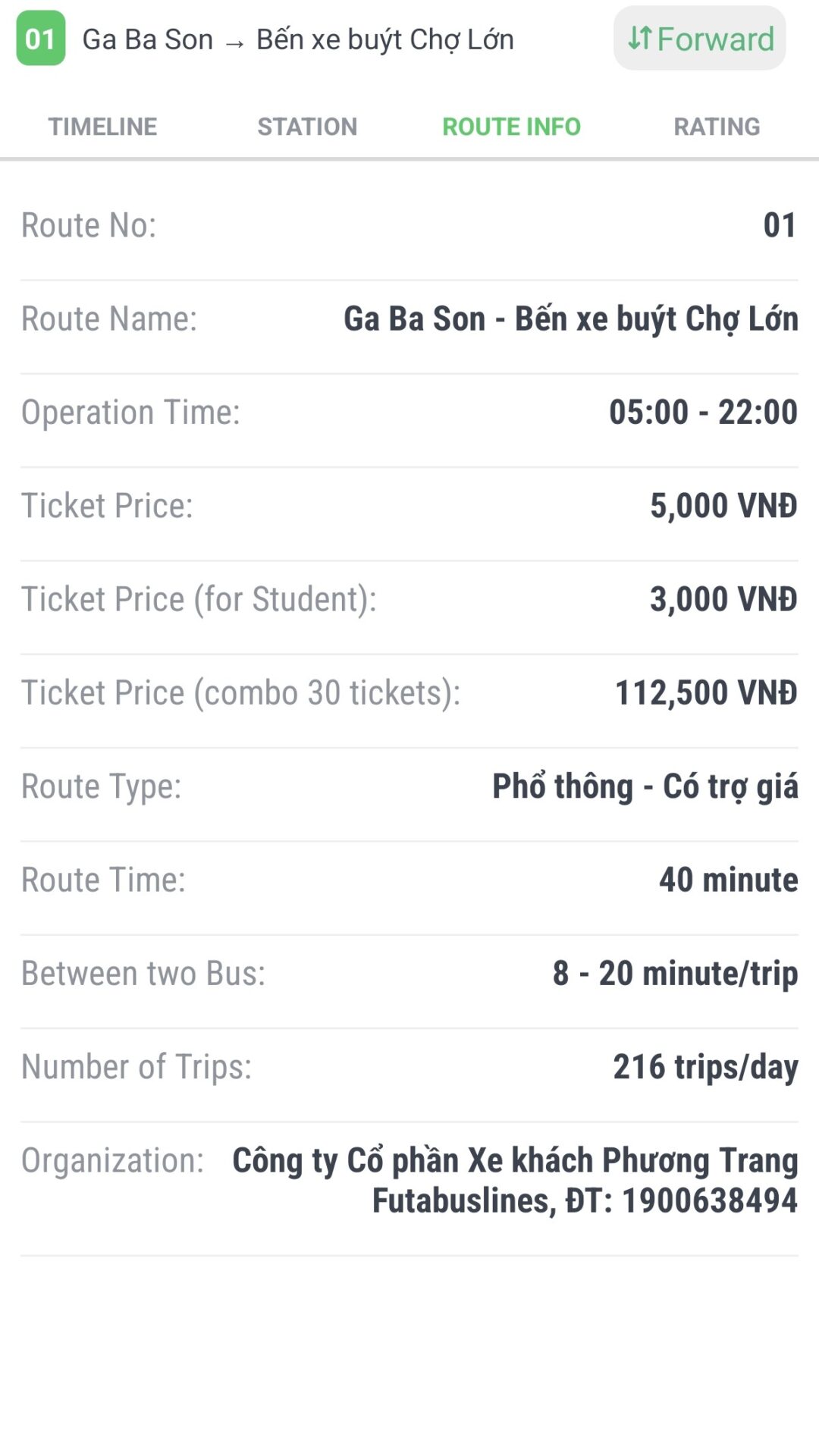Image resolution: width=819 pixels, height=1456 pixels.
Task: Tap the combo 30 tickets price row
Action: pos(409,692)
